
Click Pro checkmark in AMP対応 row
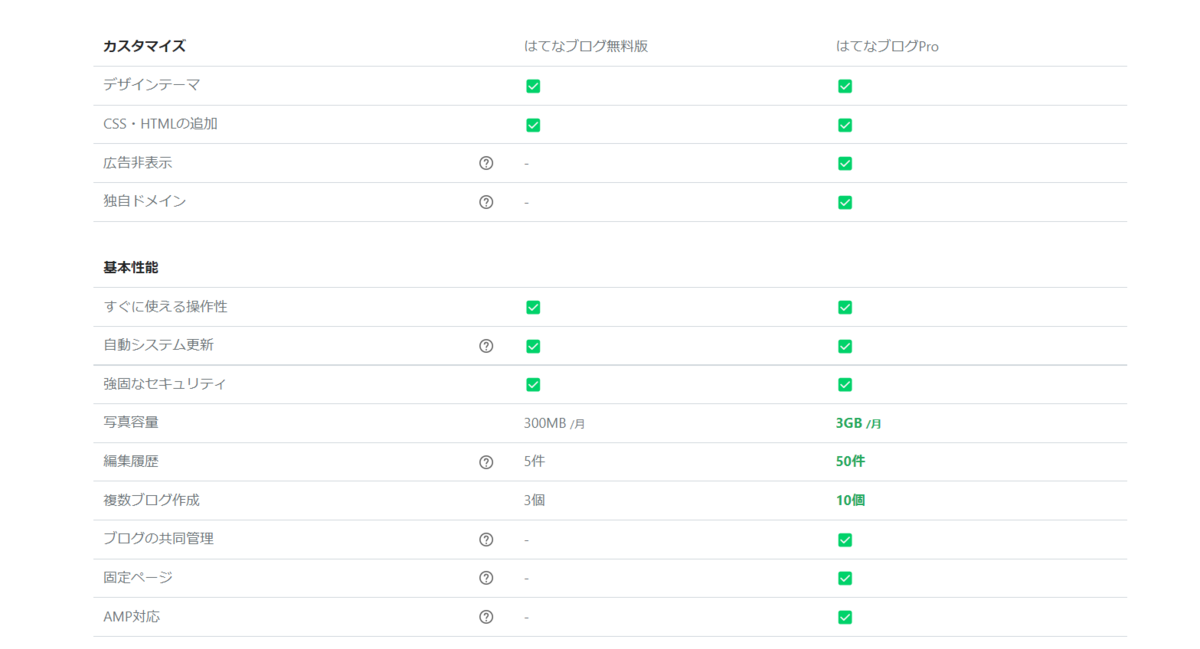tap(845, 617)
